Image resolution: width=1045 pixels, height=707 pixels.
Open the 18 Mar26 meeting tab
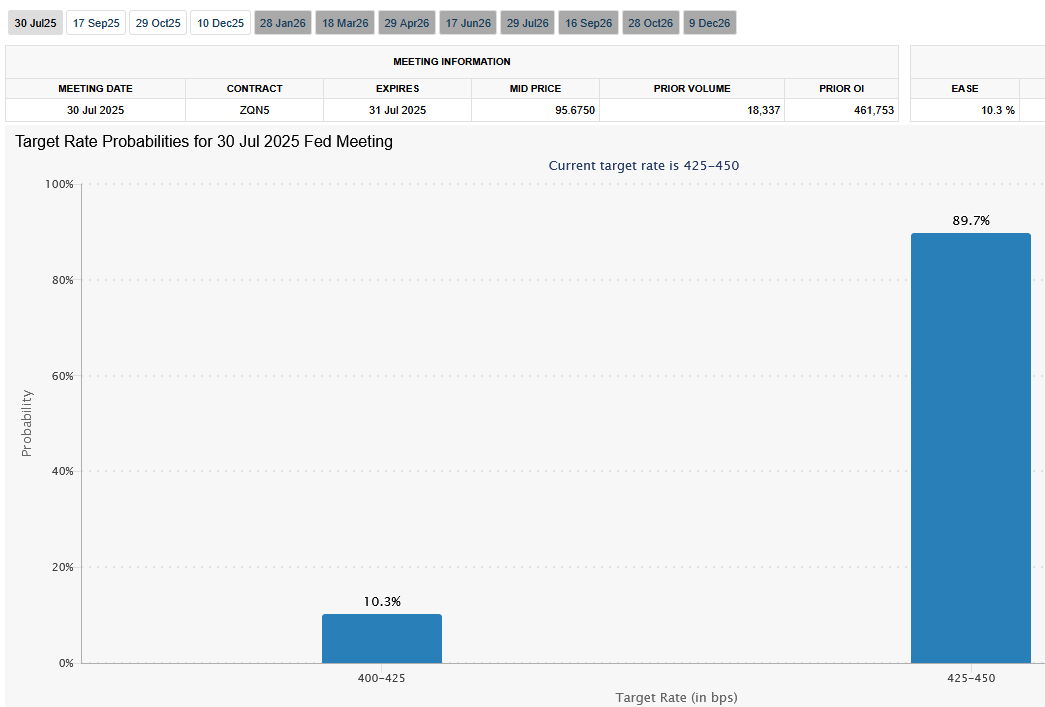pos(345,23)
